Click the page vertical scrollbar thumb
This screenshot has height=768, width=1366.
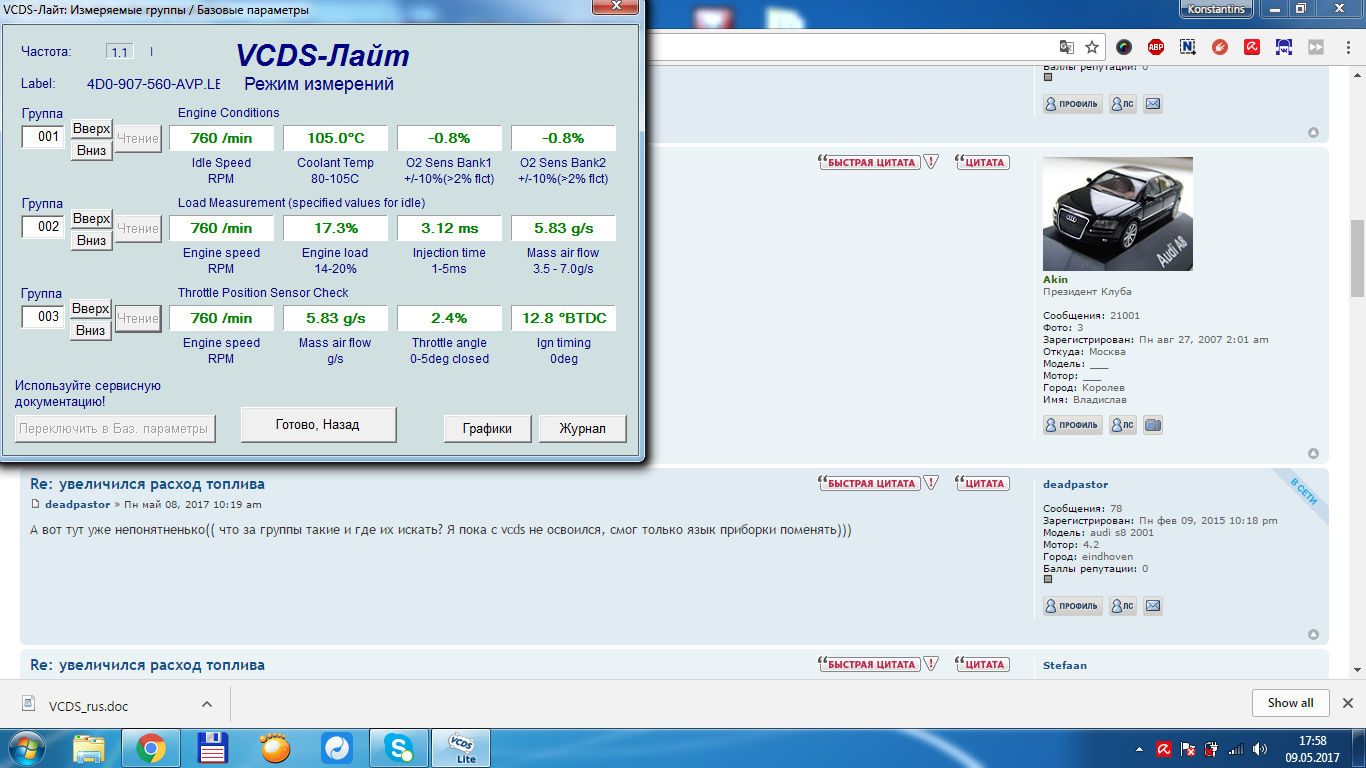coord(1358,258)
